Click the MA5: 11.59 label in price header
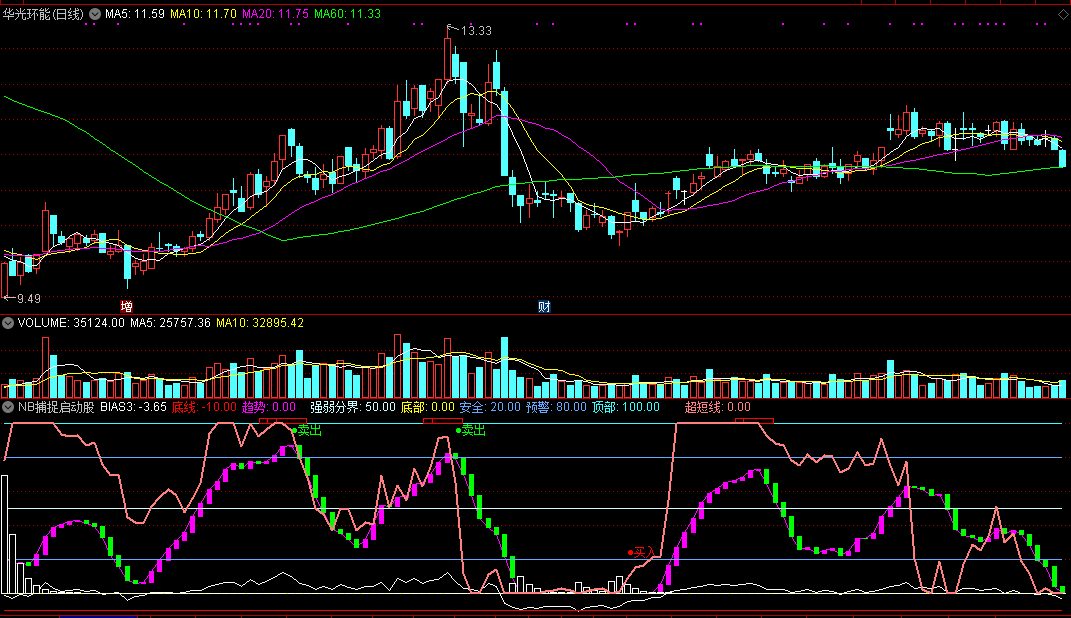Viewport: 1071px width, 618px height. [x=135, y=14]
